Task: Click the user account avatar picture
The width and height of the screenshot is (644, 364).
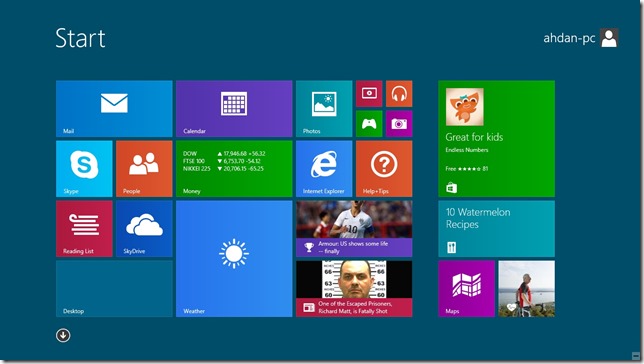Action: [x=609, y=38]
